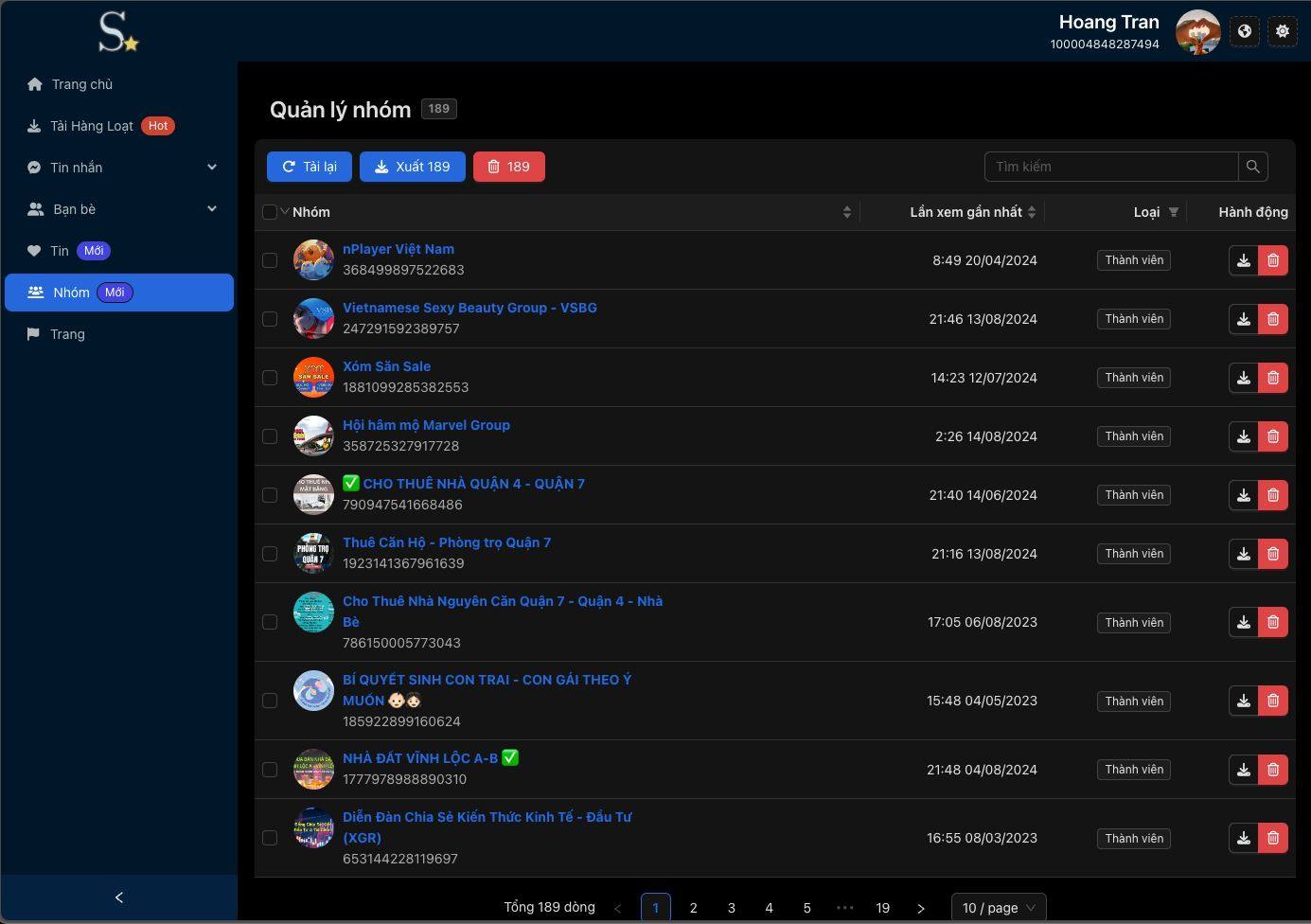Sort by Lần xem gần nhất column
The height and width of the screenshot is (924, 1311).
tap(1032, 212)
